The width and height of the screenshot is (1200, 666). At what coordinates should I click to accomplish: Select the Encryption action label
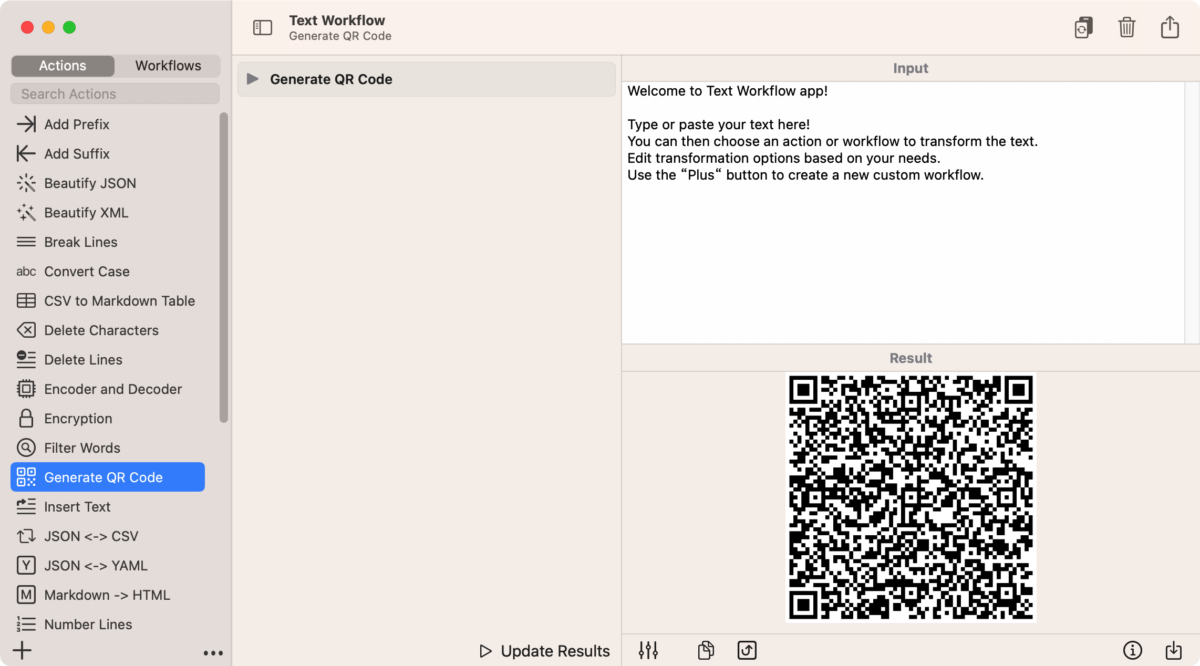point(78,419)
